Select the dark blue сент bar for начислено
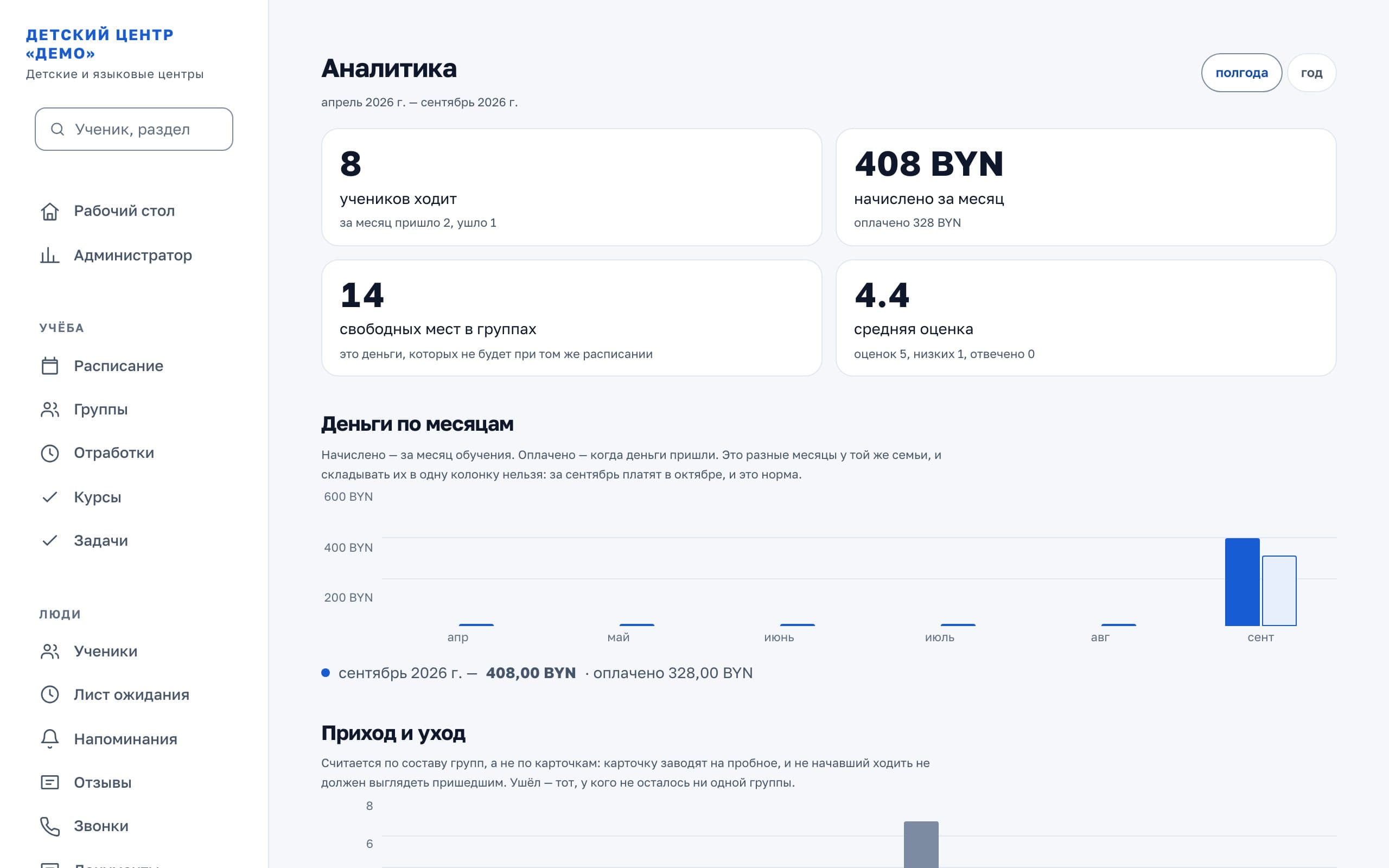Screen dimensions: 1389x868 coord(1242,582)
